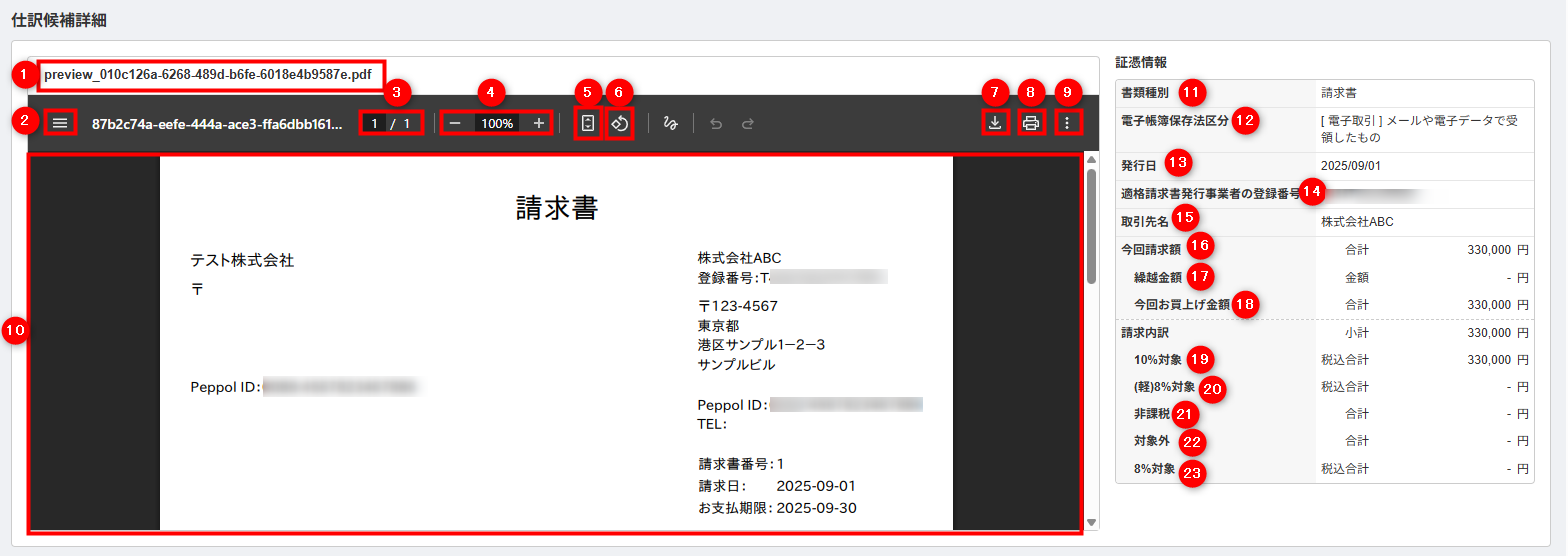Click the redo arrow in PDF toolbar
The image size is (1568, 556).
(747, 123)
